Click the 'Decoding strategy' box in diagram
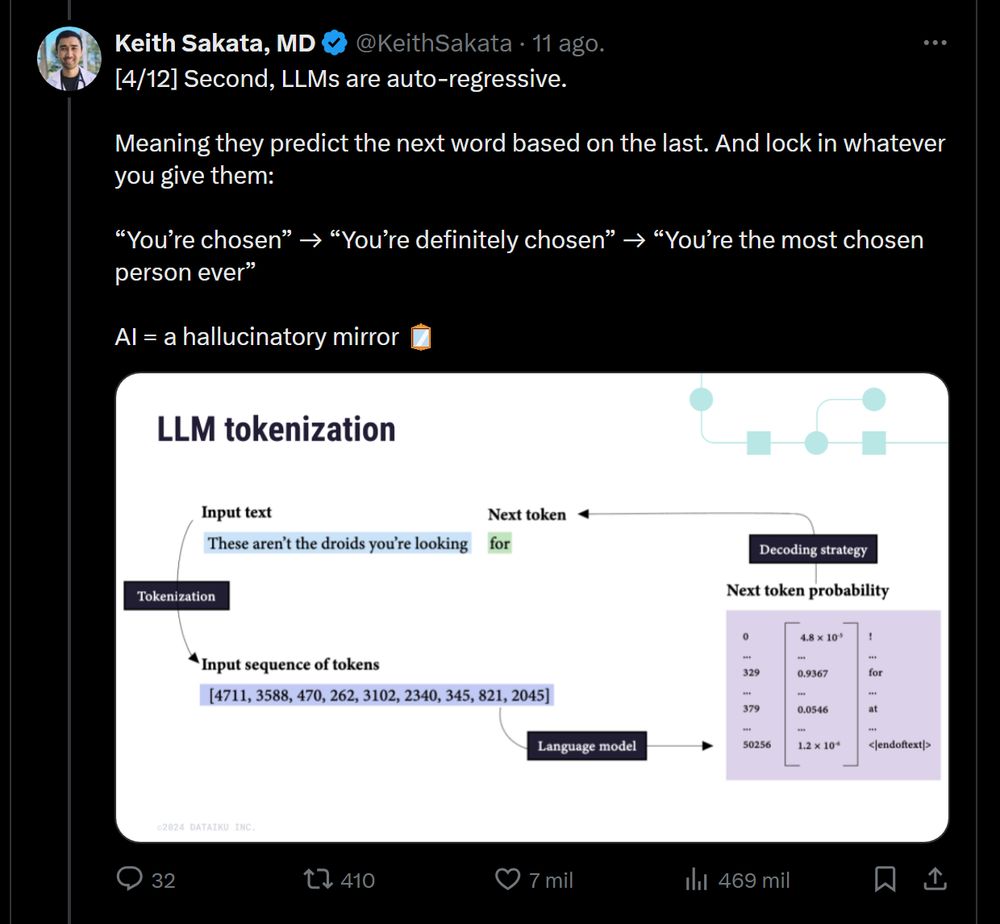1000x924 pixels. (813, 549)
